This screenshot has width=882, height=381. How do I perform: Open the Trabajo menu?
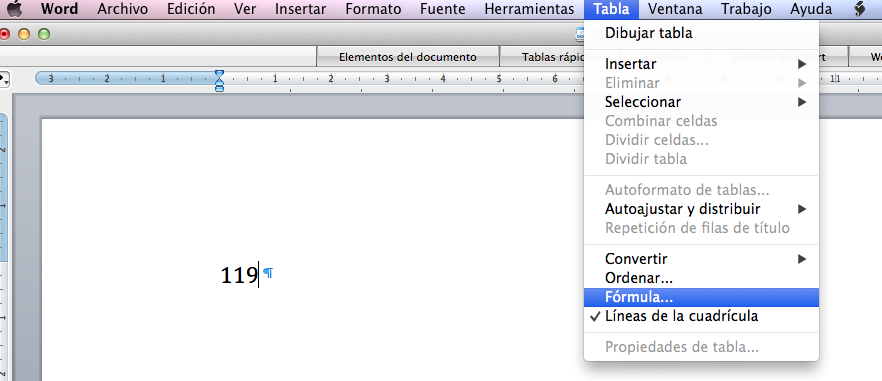[x=746, y=9]
